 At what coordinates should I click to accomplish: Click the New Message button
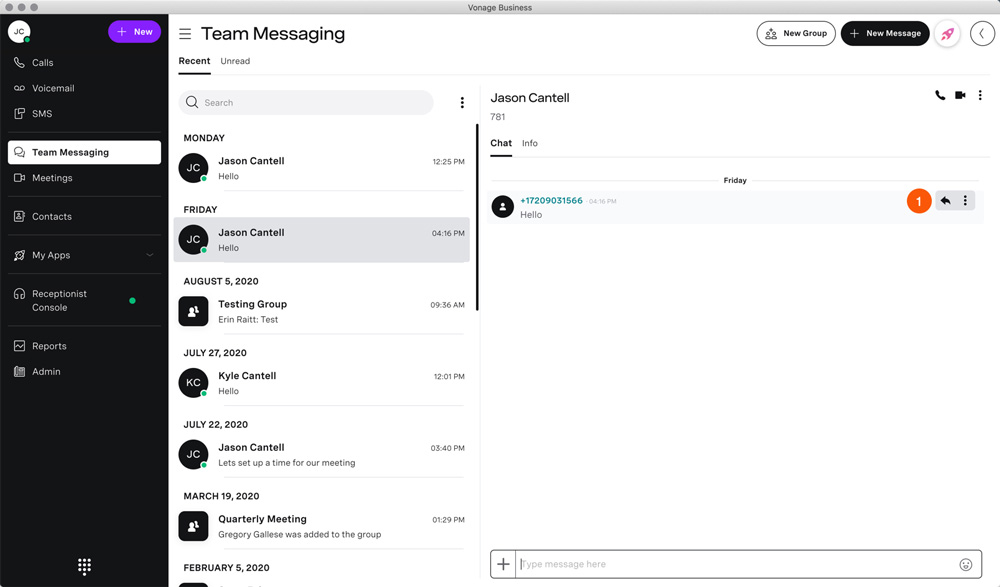(884, 33)
